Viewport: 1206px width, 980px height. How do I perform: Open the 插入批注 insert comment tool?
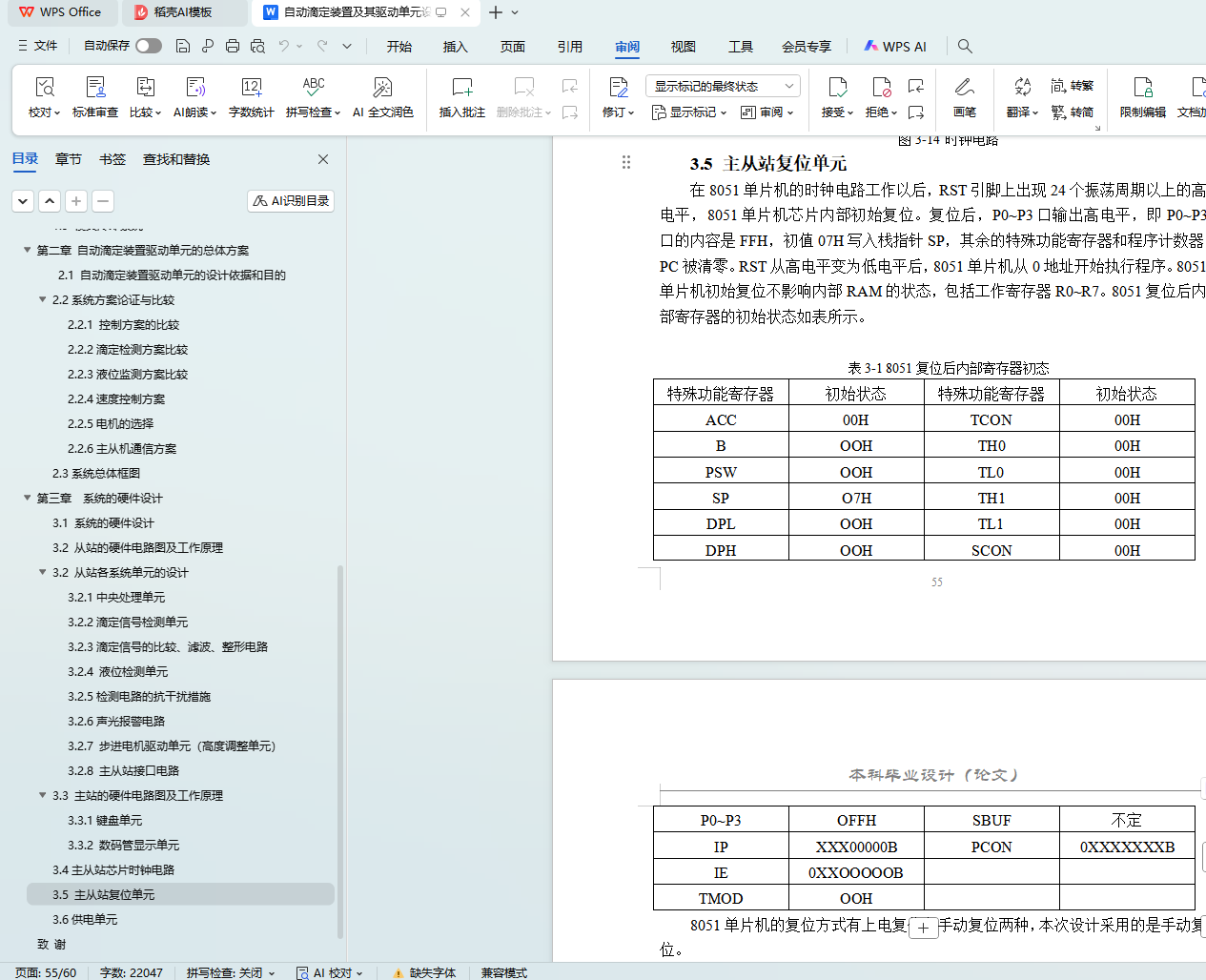(x=461, y=88)
